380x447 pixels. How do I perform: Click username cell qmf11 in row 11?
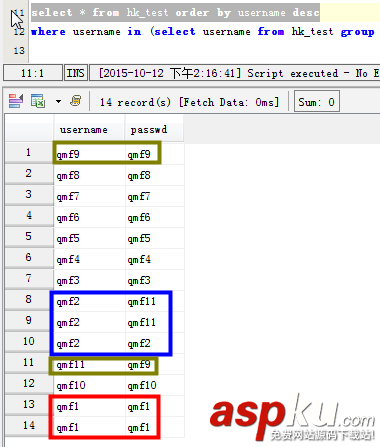89,364
